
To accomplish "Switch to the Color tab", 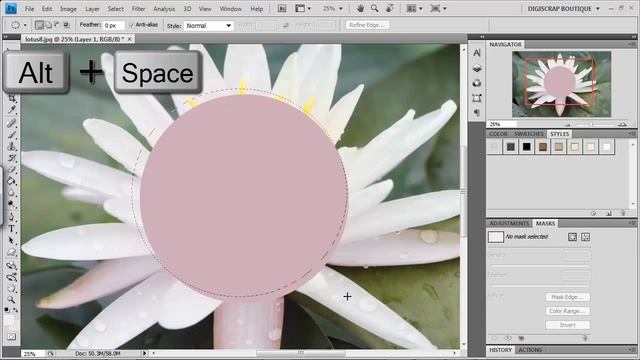I will pyautogui.click(x=498, y=134).
